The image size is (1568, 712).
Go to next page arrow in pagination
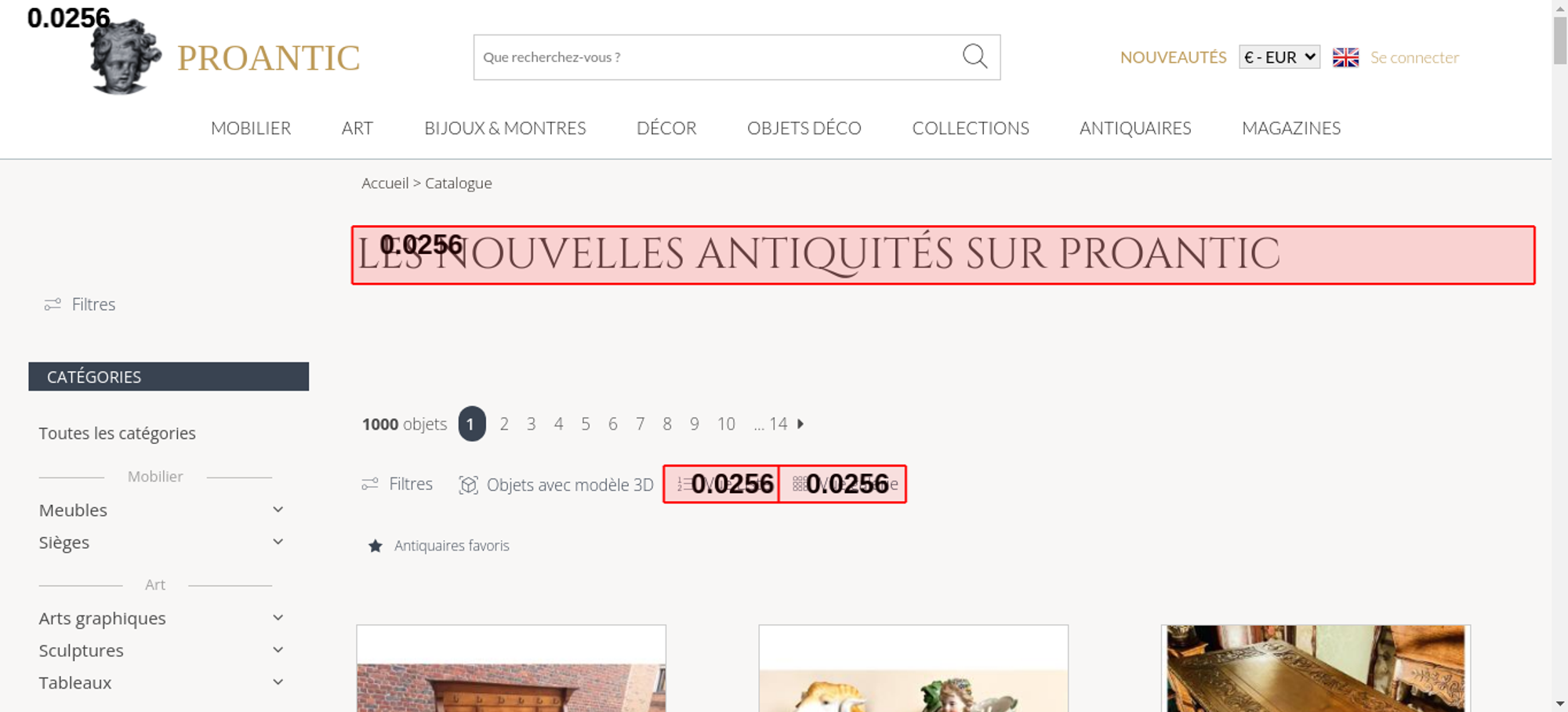800,423
